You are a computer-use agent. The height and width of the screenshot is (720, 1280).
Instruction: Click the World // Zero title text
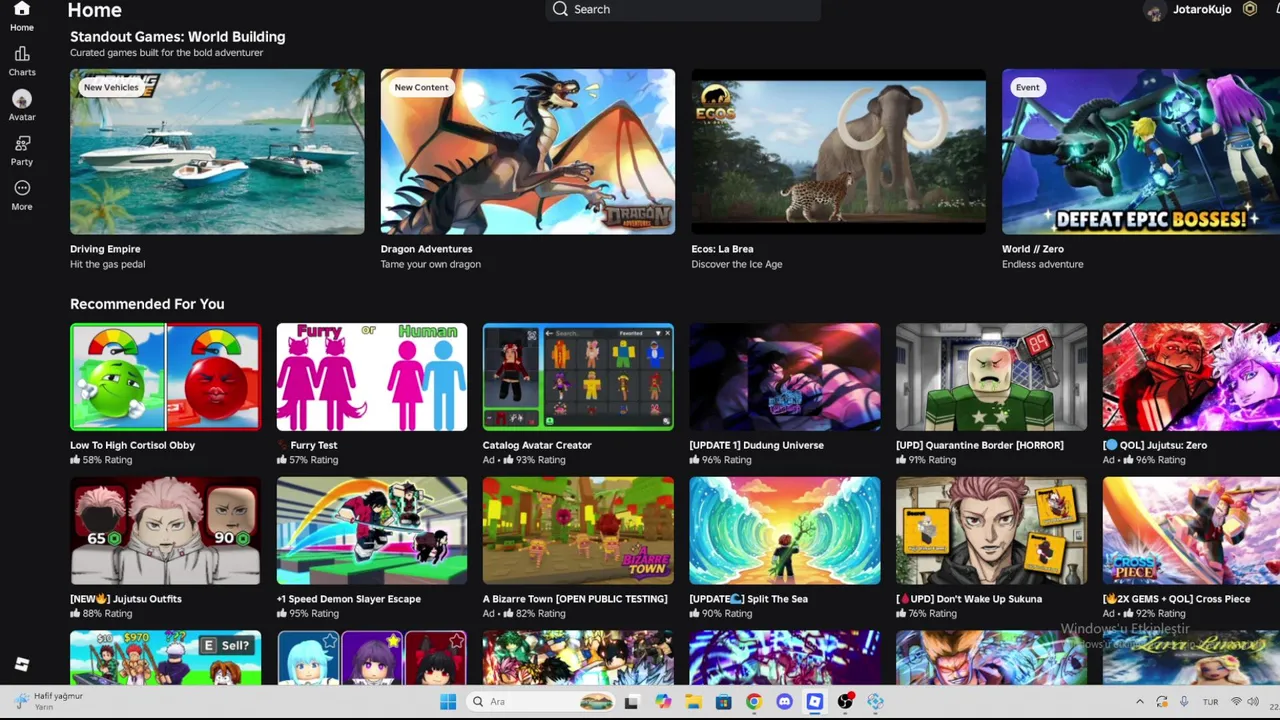pyautogui.click(x=1033, y=249)
